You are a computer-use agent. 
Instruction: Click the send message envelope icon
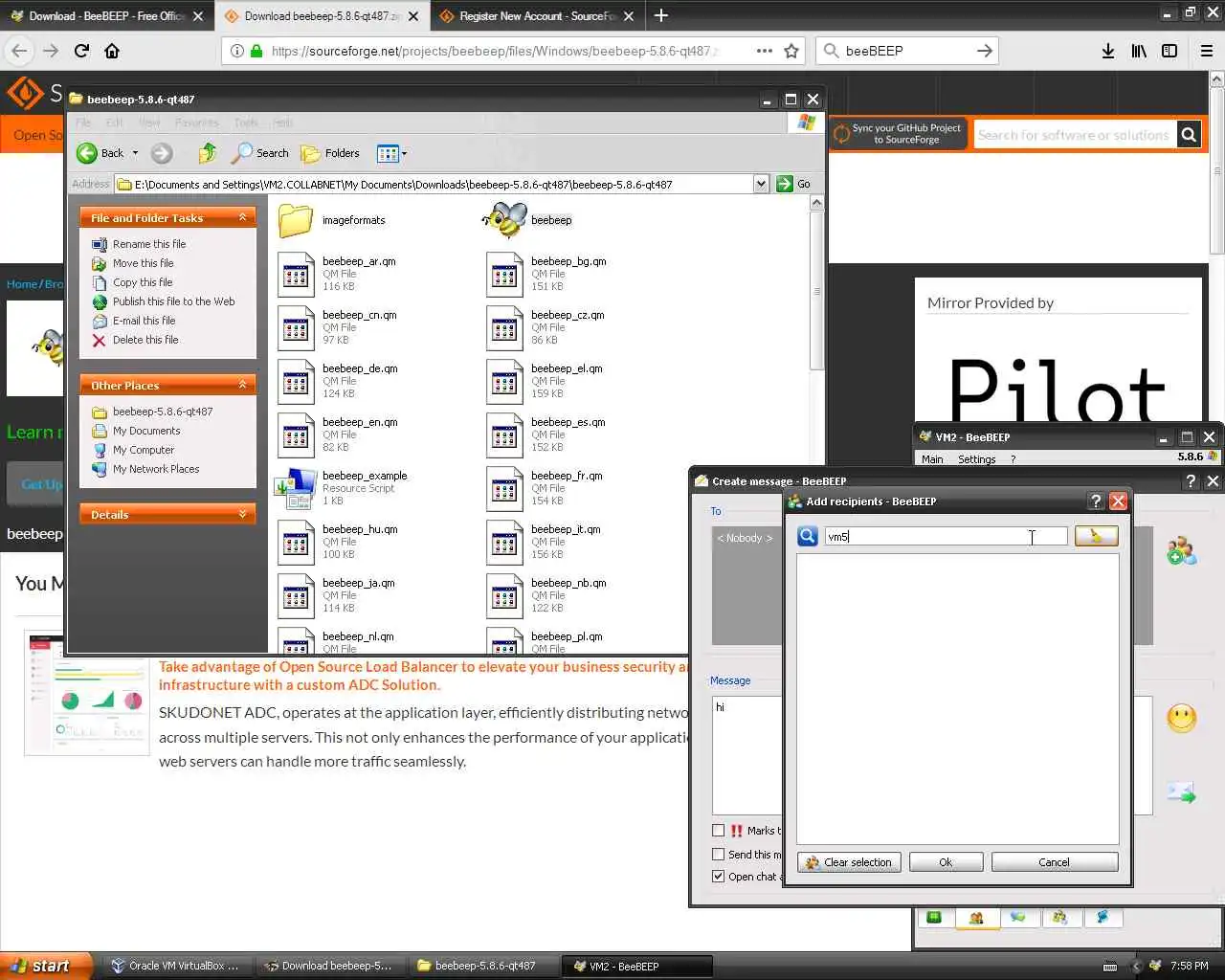[x=1181, y=792]
